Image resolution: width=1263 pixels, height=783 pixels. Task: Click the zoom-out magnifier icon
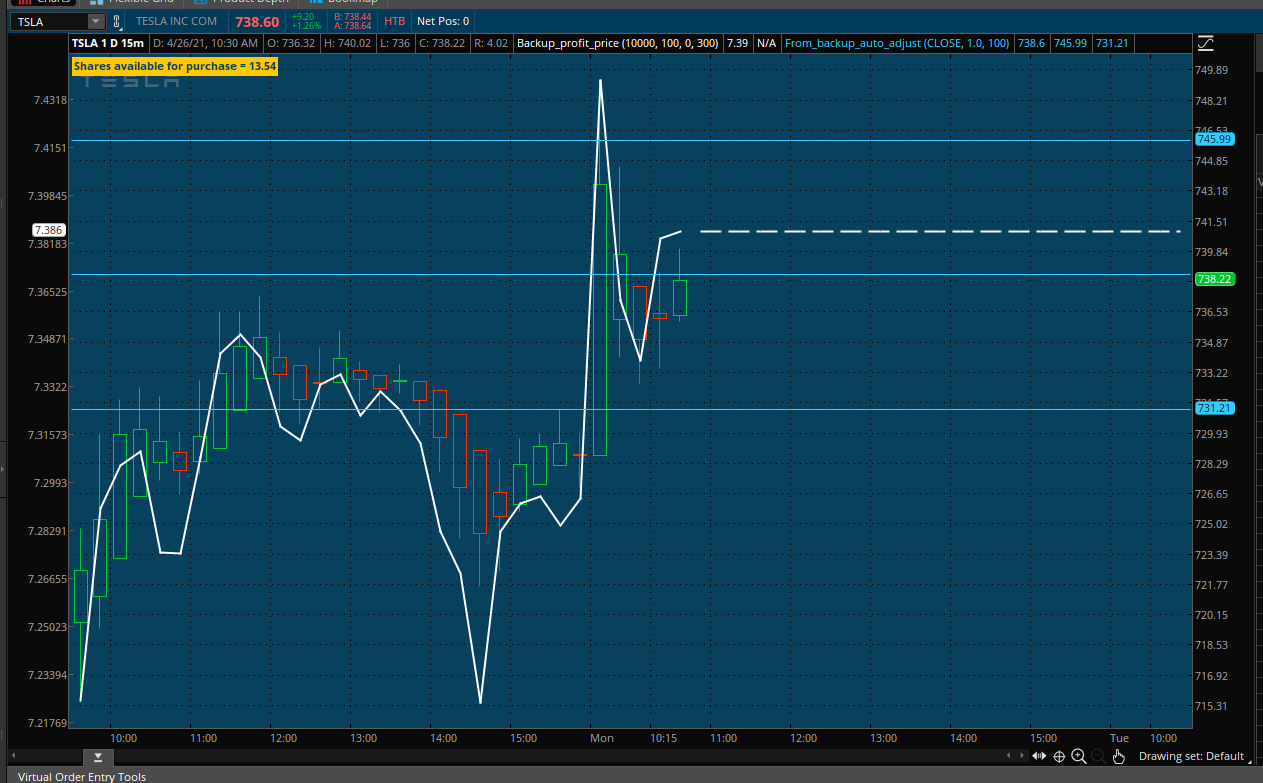[1098, 756]
